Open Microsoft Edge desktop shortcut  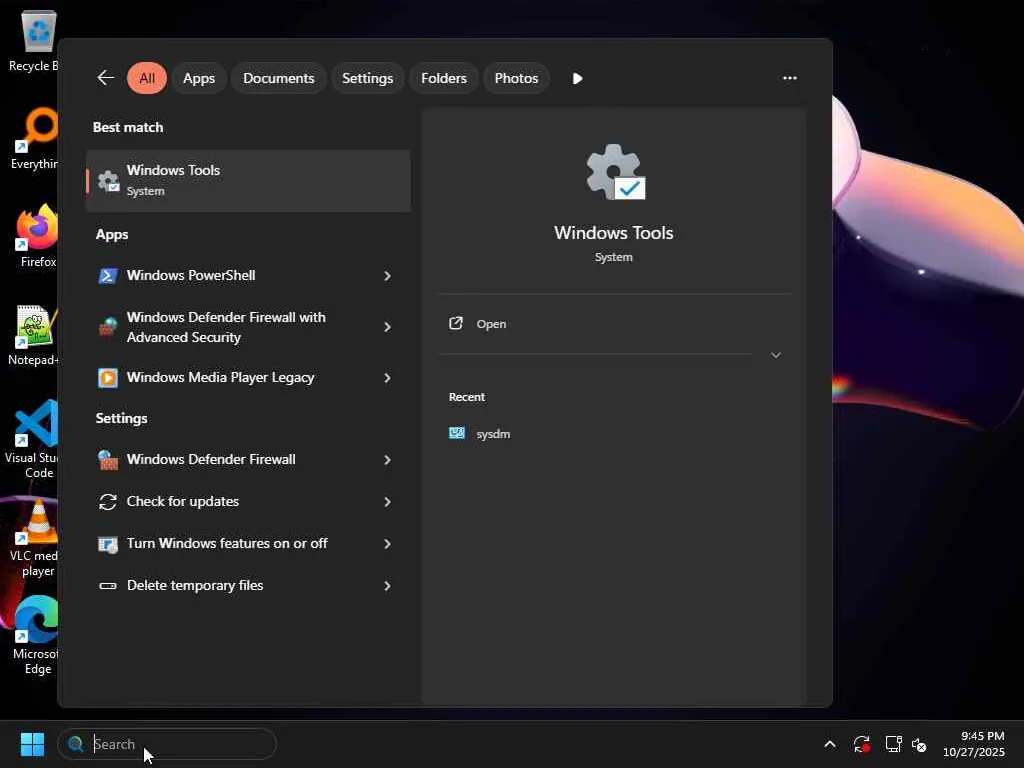(x=36, y=635)
